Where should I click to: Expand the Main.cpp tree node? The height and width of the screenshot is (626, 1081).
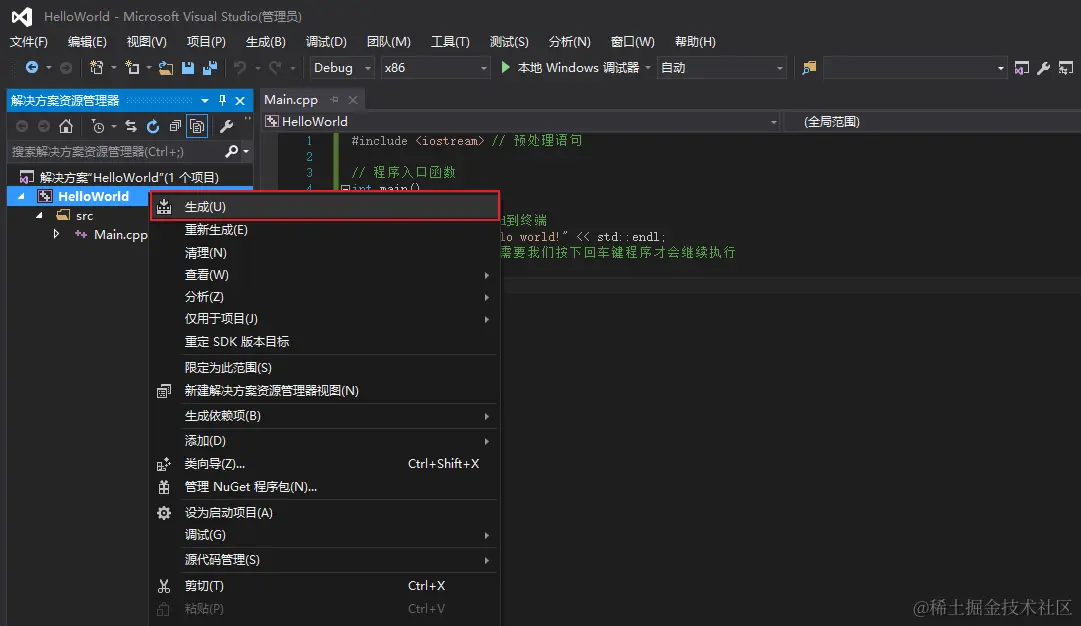tap(57, 234)
